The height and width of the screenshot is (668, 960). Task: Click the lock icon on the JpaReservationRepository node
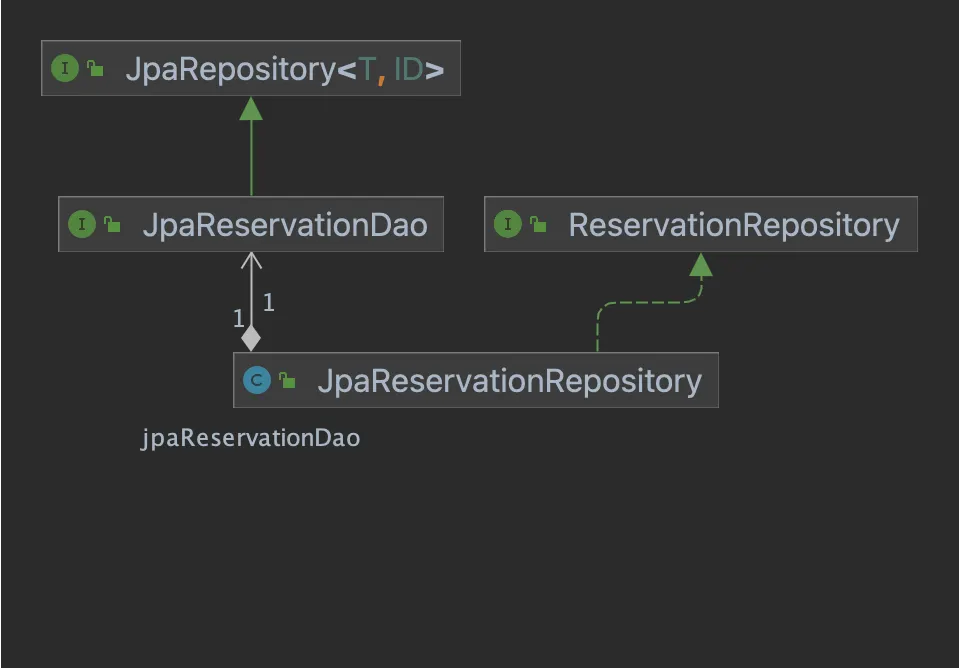[287, 380]
